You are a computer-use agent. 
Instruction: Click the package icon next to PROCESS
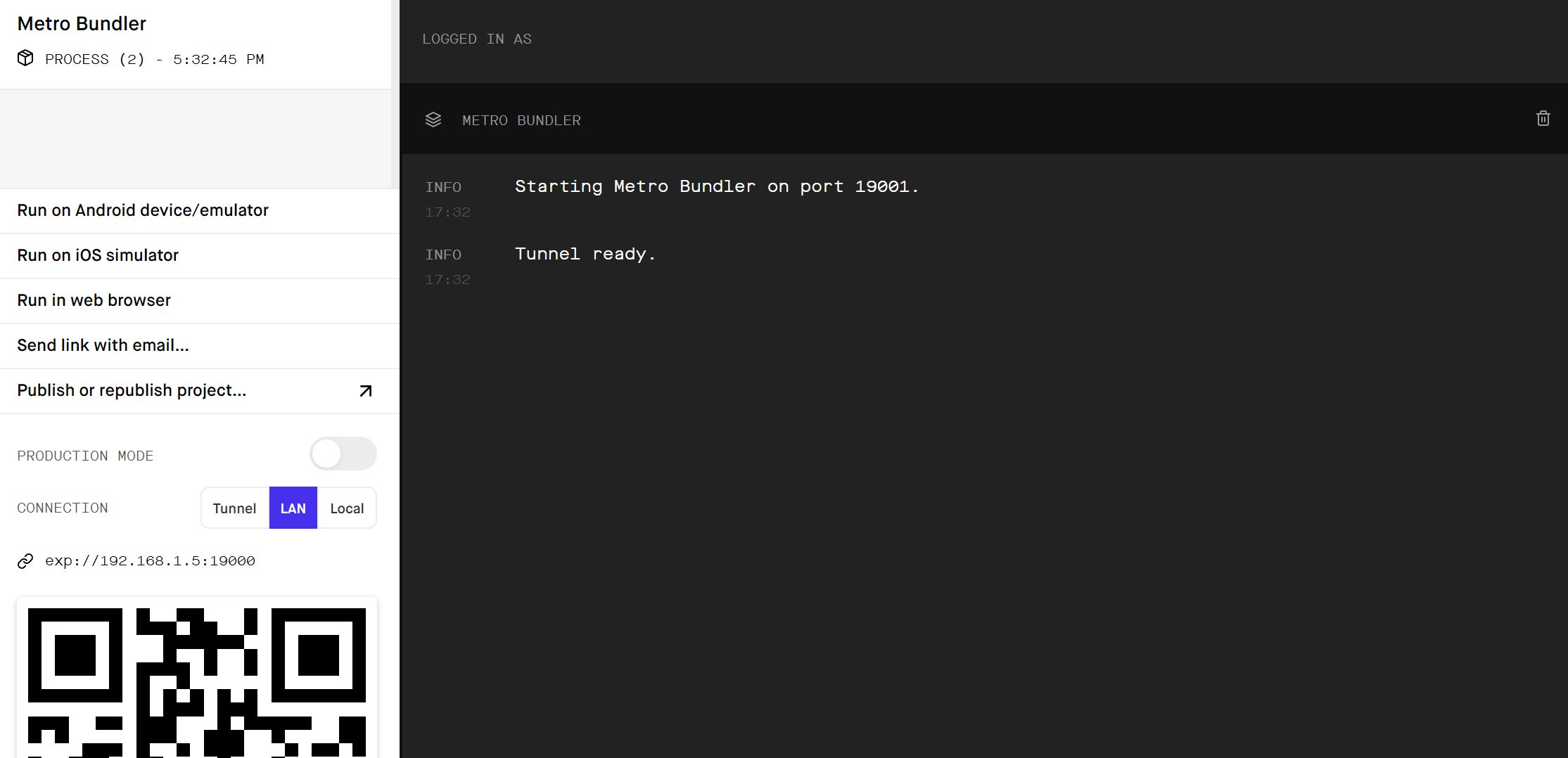(25, 58)
